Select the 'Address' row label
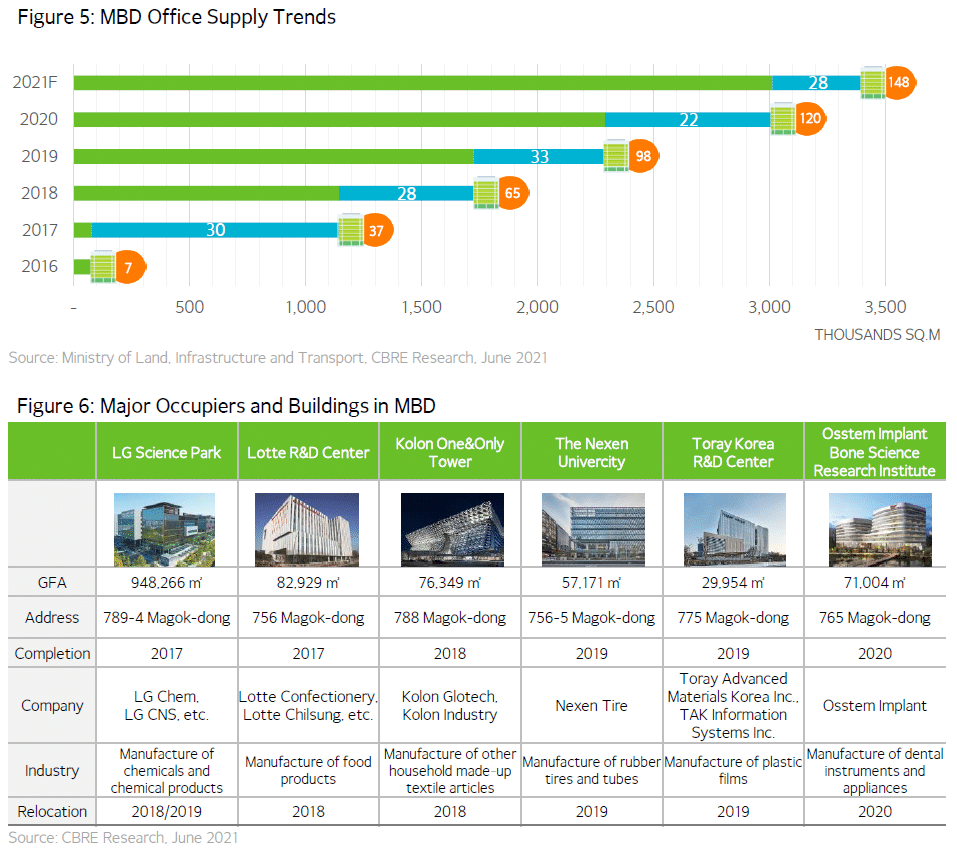 tap(52, 618)
